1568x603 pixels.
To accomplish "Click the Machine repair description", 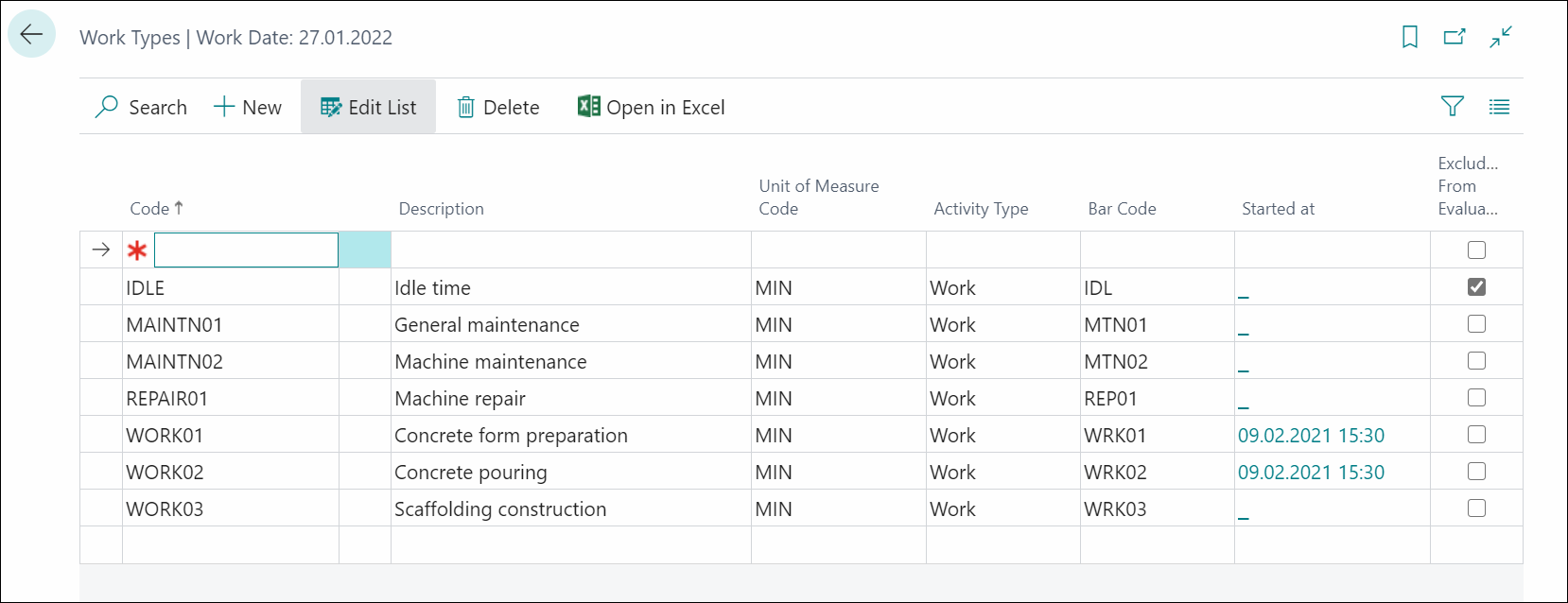I will point(460,399).
